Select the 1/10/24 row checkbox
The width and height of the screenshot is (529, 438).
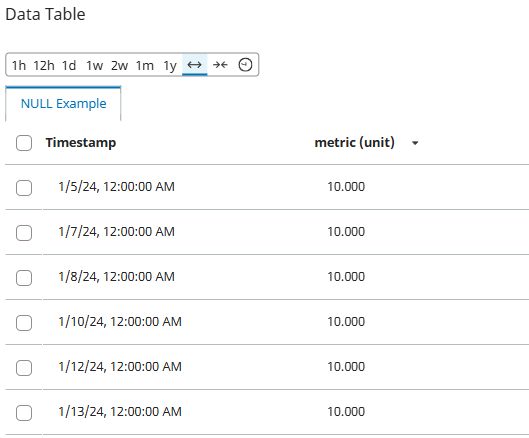[24, 323]
